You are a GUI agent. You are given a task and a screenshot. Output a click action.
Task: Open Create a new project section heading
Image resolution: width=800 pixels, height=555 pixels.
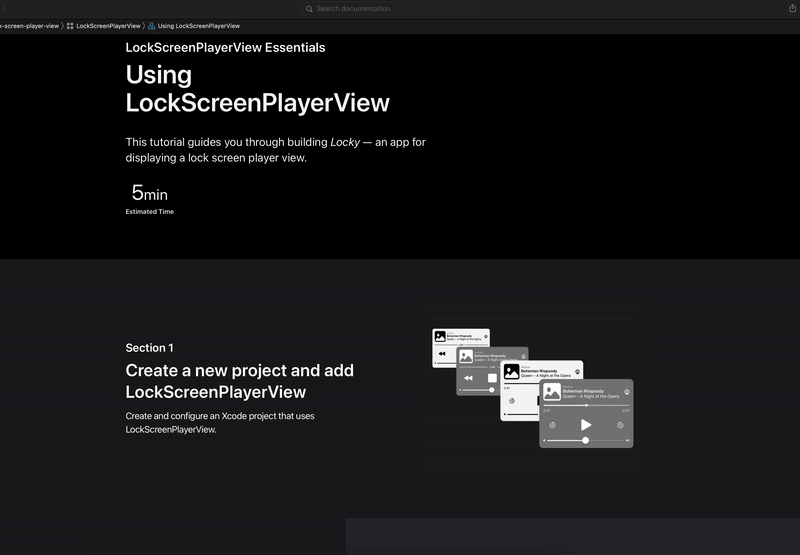pos(239,381)
